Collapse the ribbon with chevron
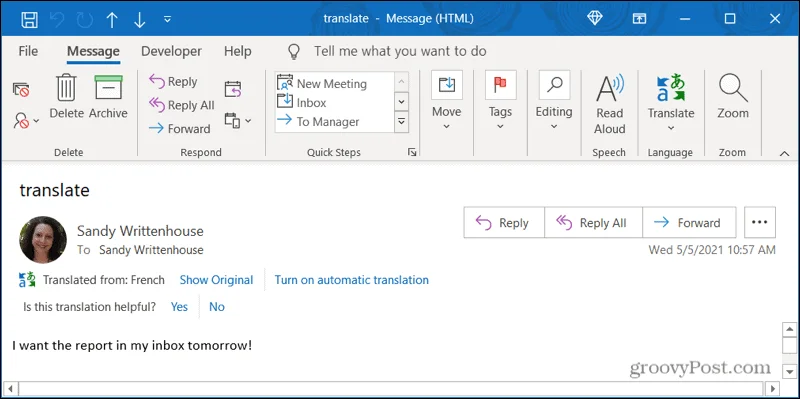 tap(785, 154)
